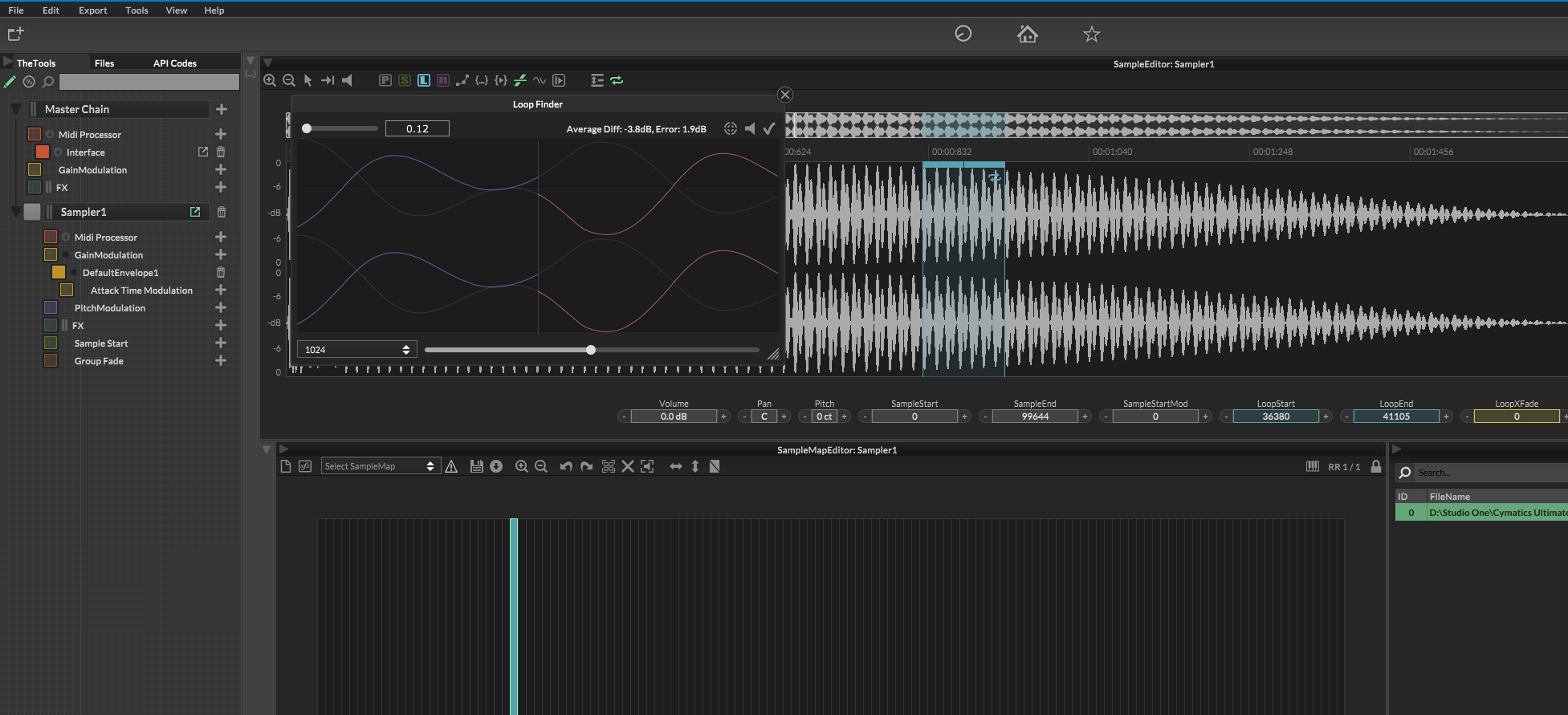Add a module to Master Chain
1568x715 pixels.
pos(222,109)
